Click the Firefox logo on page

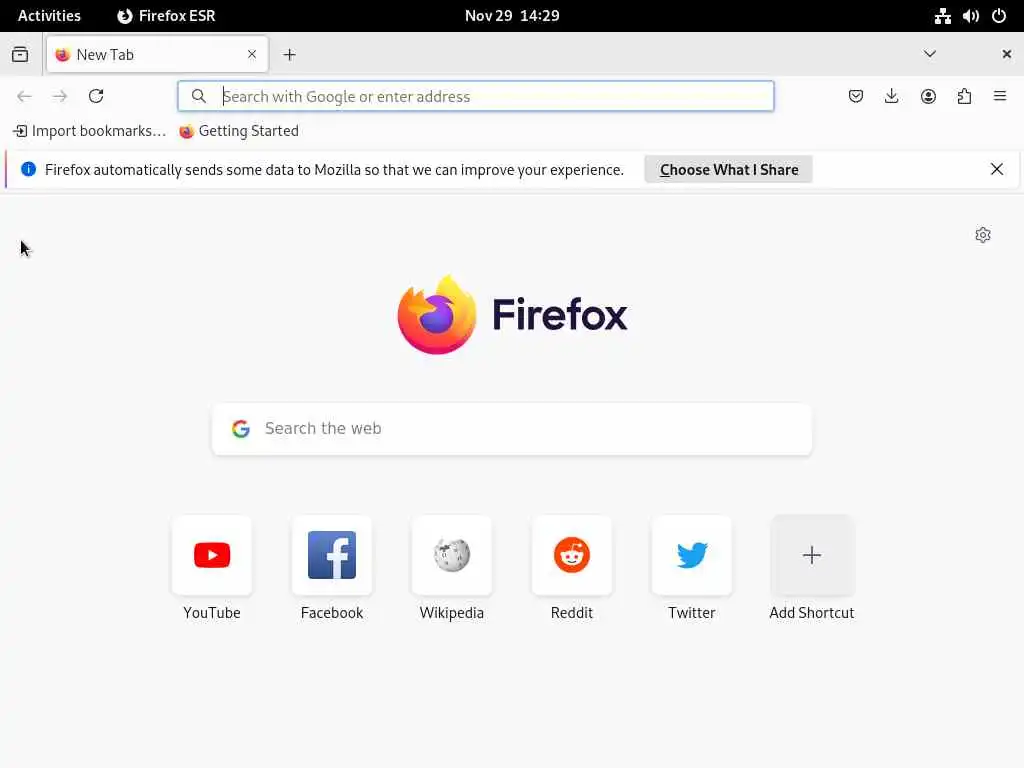pos(512,315)
